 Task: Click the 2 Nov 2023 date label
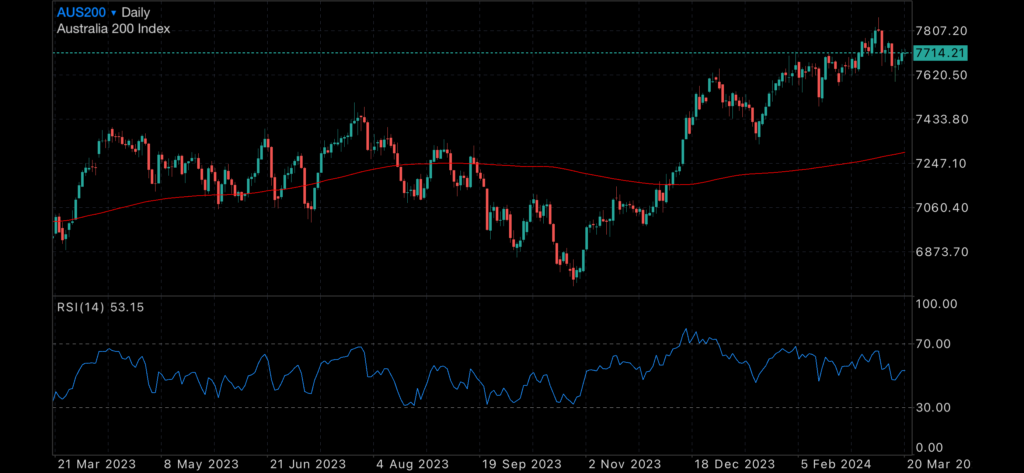[625, 464]
